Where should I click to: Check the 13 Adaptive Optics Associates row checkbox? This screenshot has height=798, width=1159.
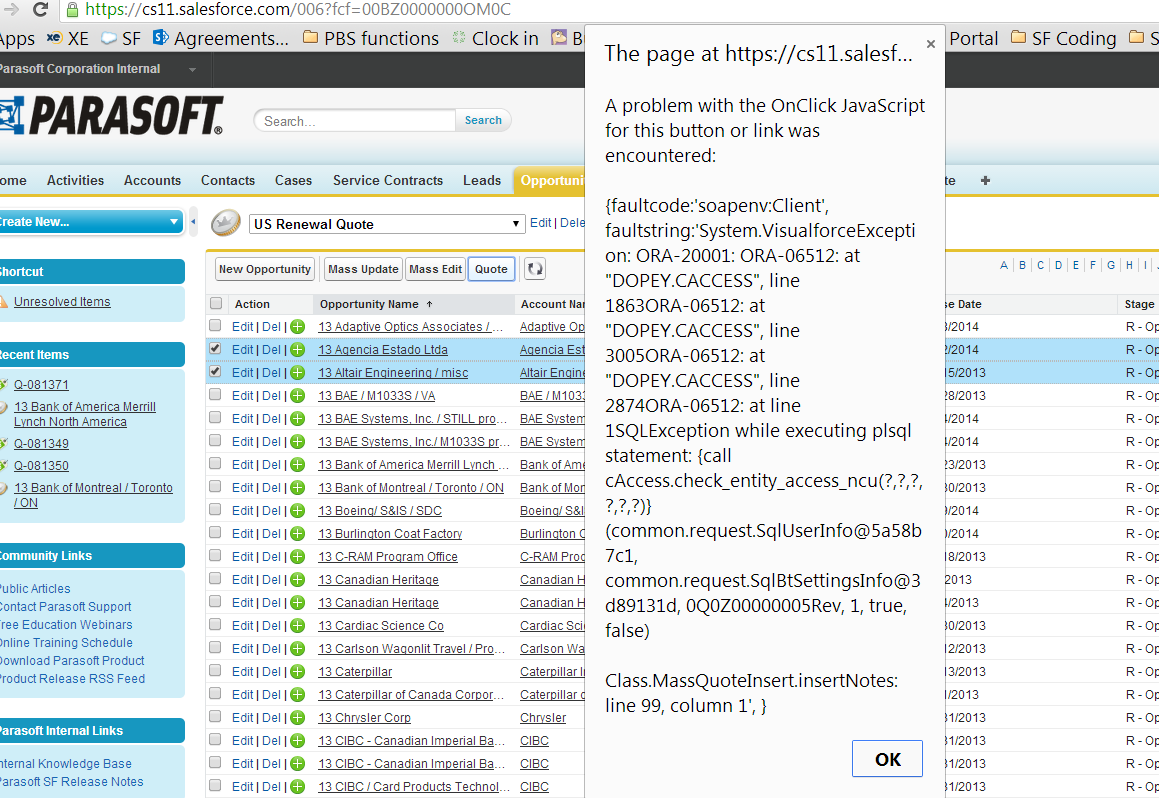point(215,325)
